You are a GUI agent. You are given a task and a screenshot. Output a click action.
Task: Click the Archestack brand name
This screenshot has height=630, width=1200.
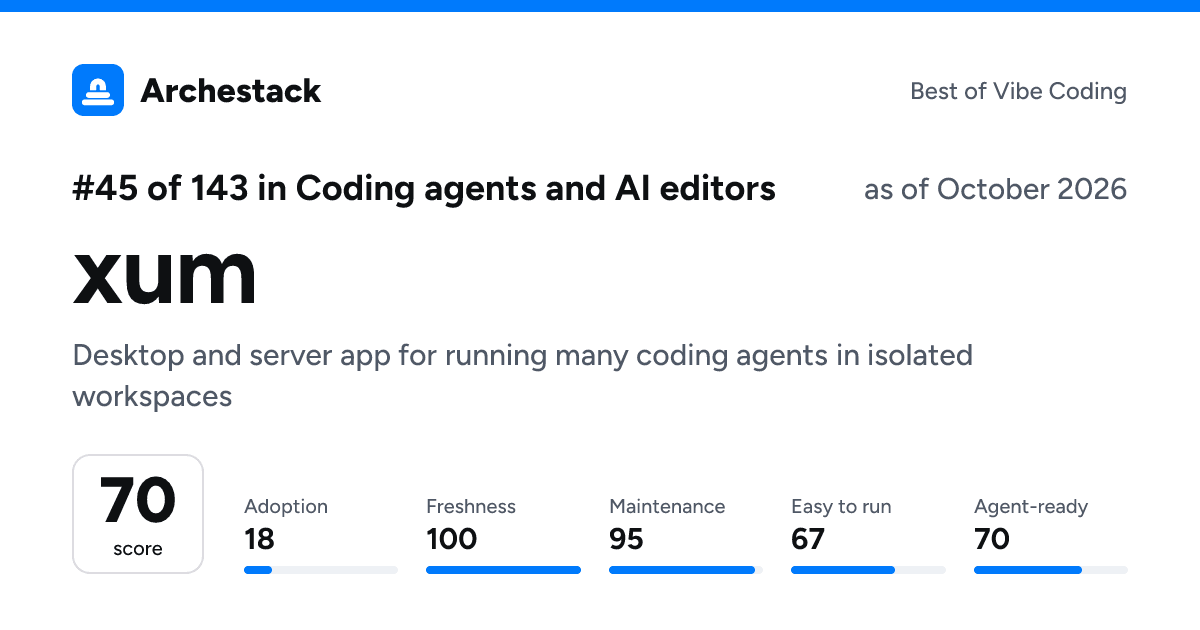click(231, 91)
